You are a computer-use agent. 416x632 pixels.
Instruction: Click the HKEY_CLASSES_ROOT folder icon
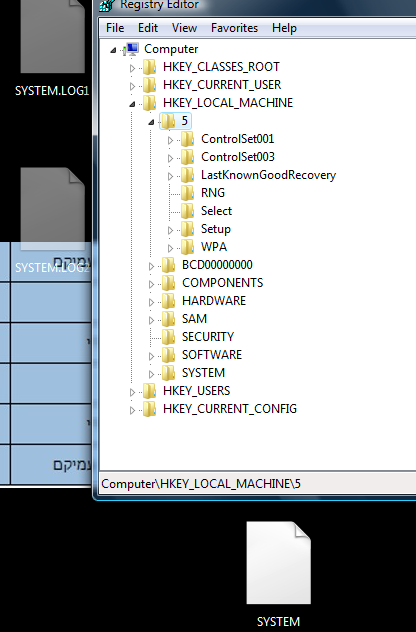pyautogui.click(x=150, y=67)
